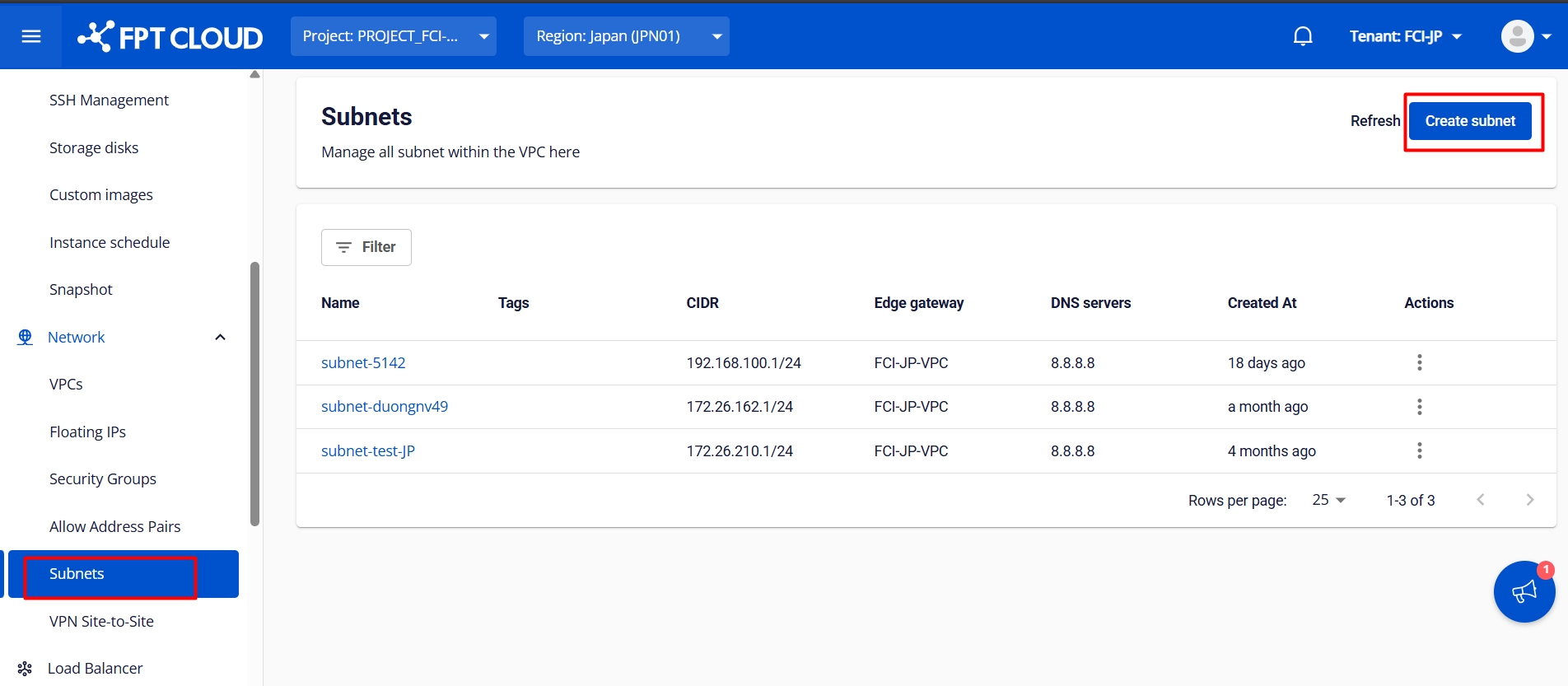This screenshot has width=1568, height=686.
Task: Open Floating IPs in the sidebar
Action: point(87,432)
